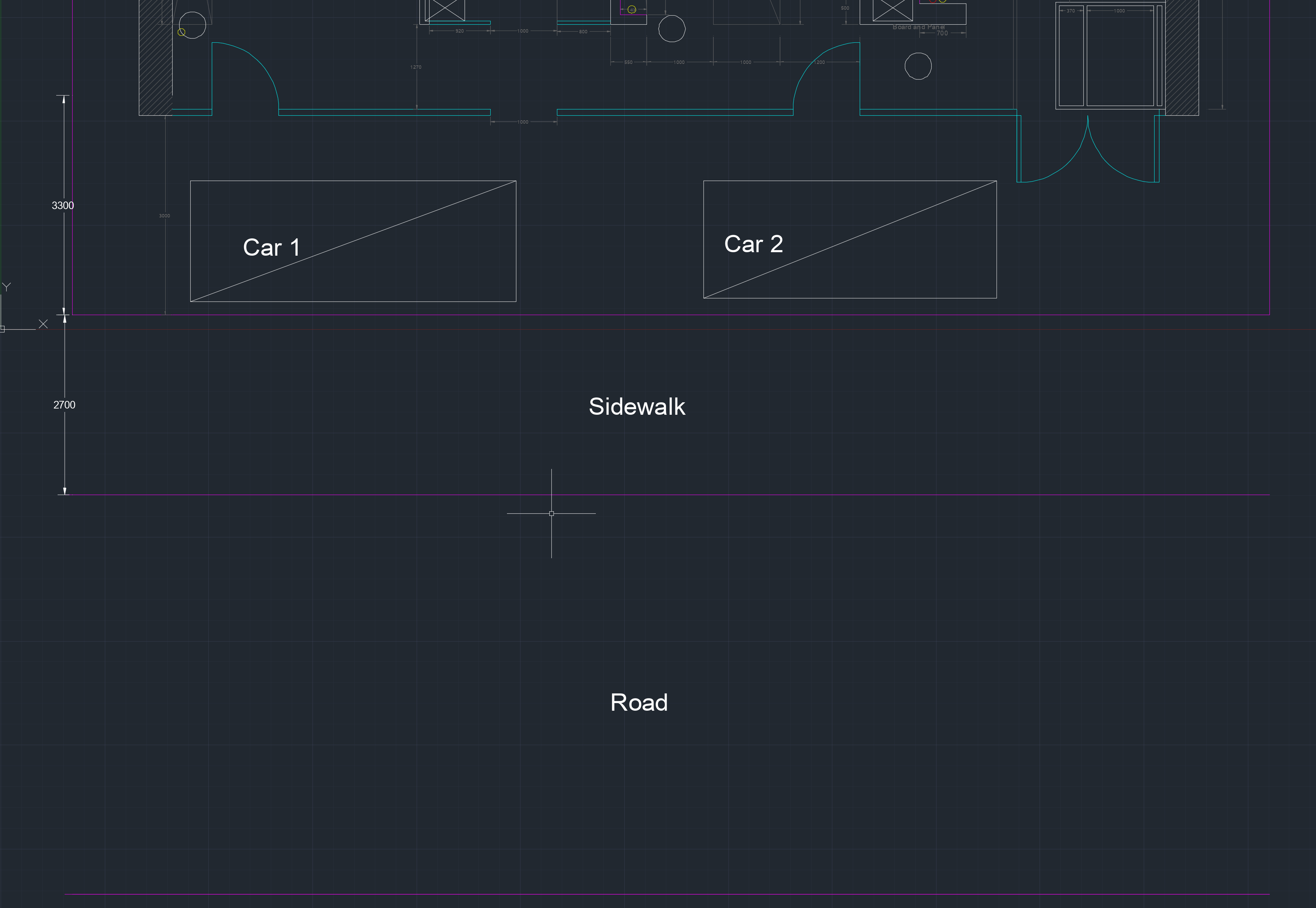Pick the small 3000 dimension text

(x=164, y=216)
